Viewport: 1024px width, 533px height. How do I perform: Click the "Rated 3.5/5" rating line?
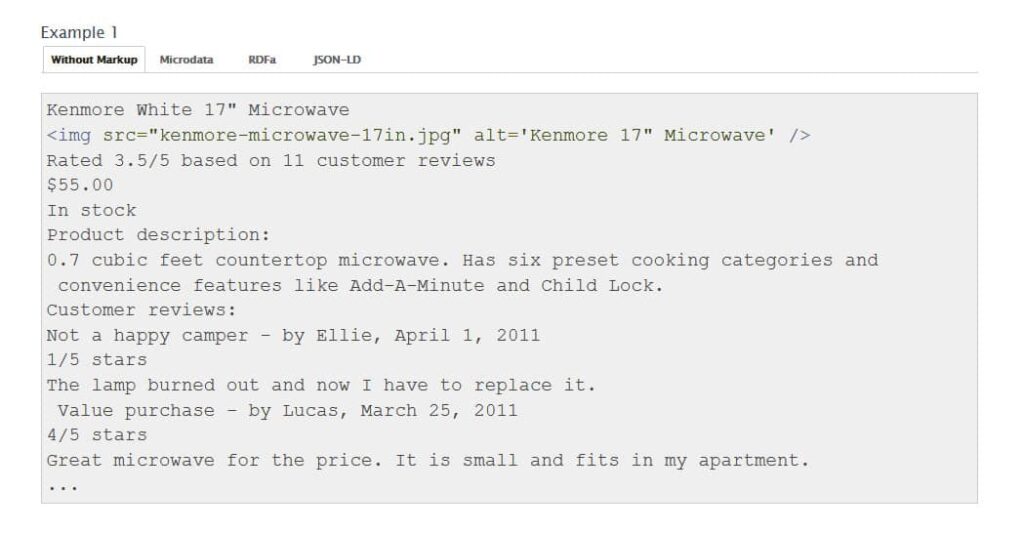click(x=270, y=160)
